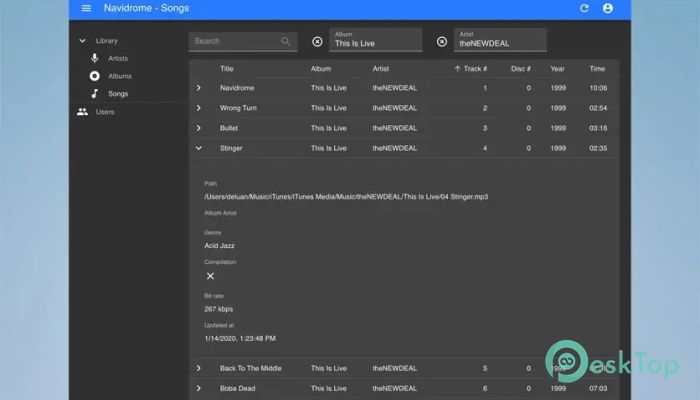Click the 267 kbps bit rate value
This screenshot has width=700, height=400.
pos(218,309)
